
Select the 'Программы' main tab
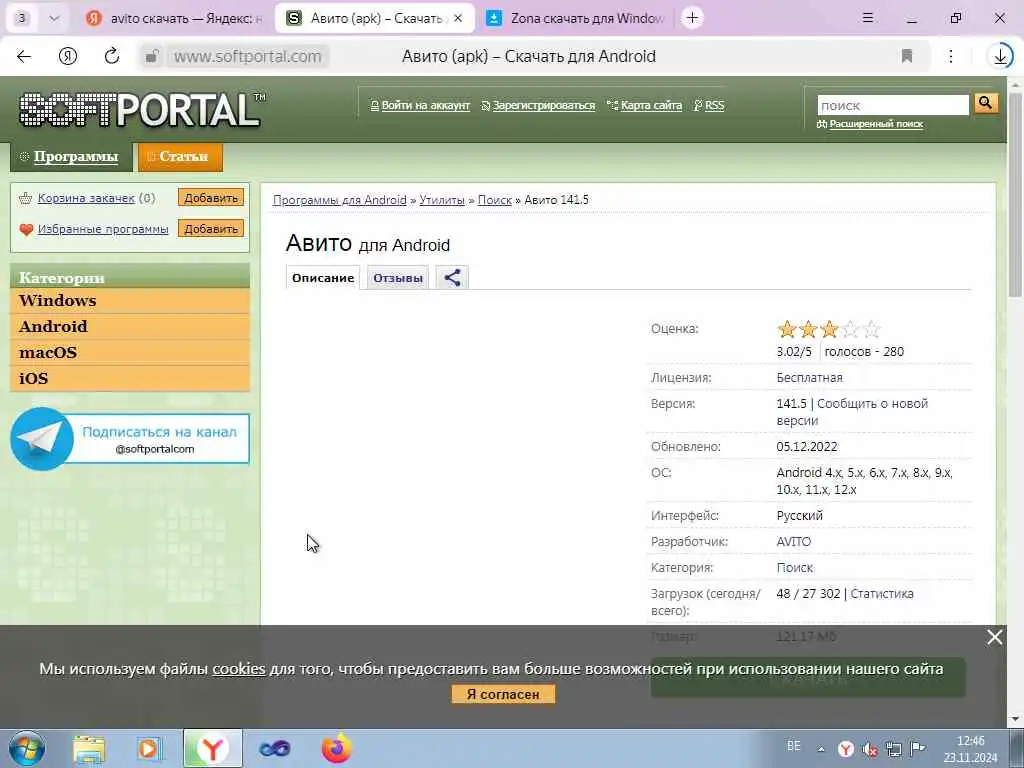72,157
